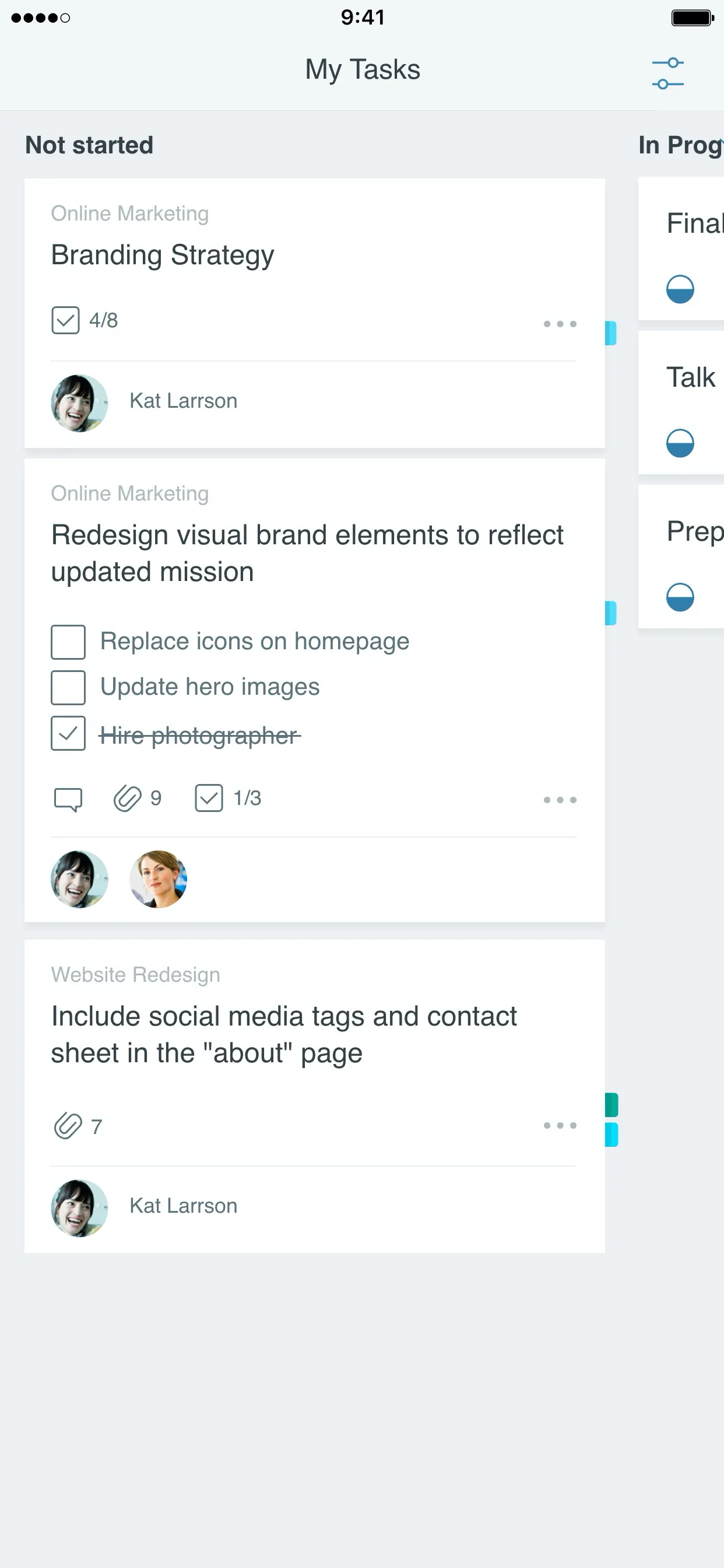Tap cyan label tag on social media card

click(611, 1135)
